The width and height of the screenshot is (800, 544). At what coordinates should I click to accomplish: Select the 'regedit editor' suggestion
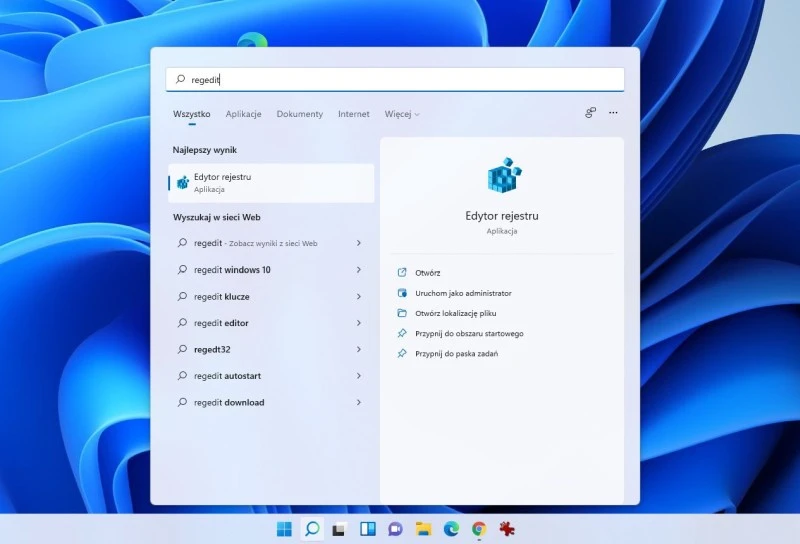pyautogui.click(x=271, y=323)
